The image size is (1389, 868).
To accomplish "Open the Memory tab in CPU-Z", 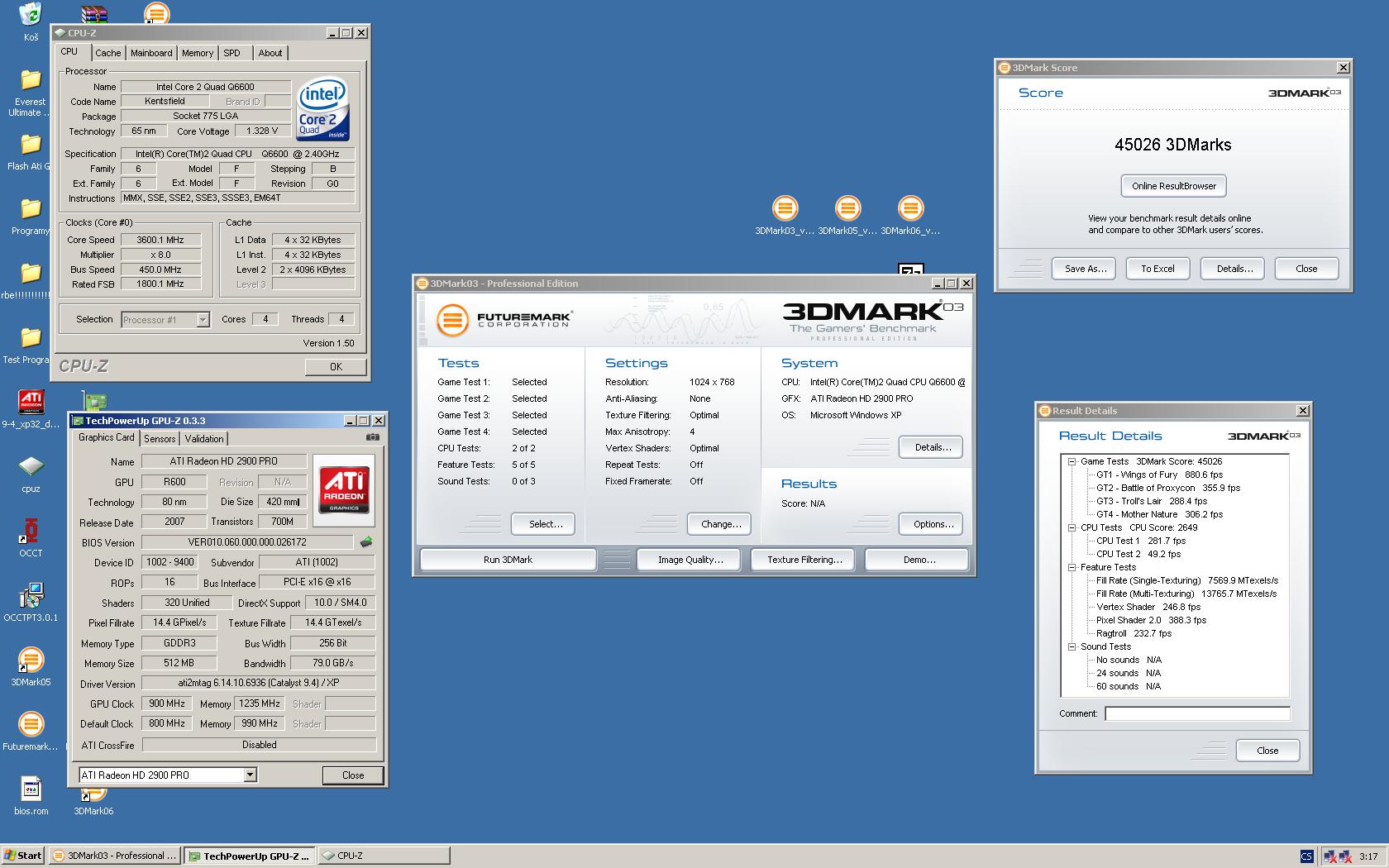I will pos(198,53).
